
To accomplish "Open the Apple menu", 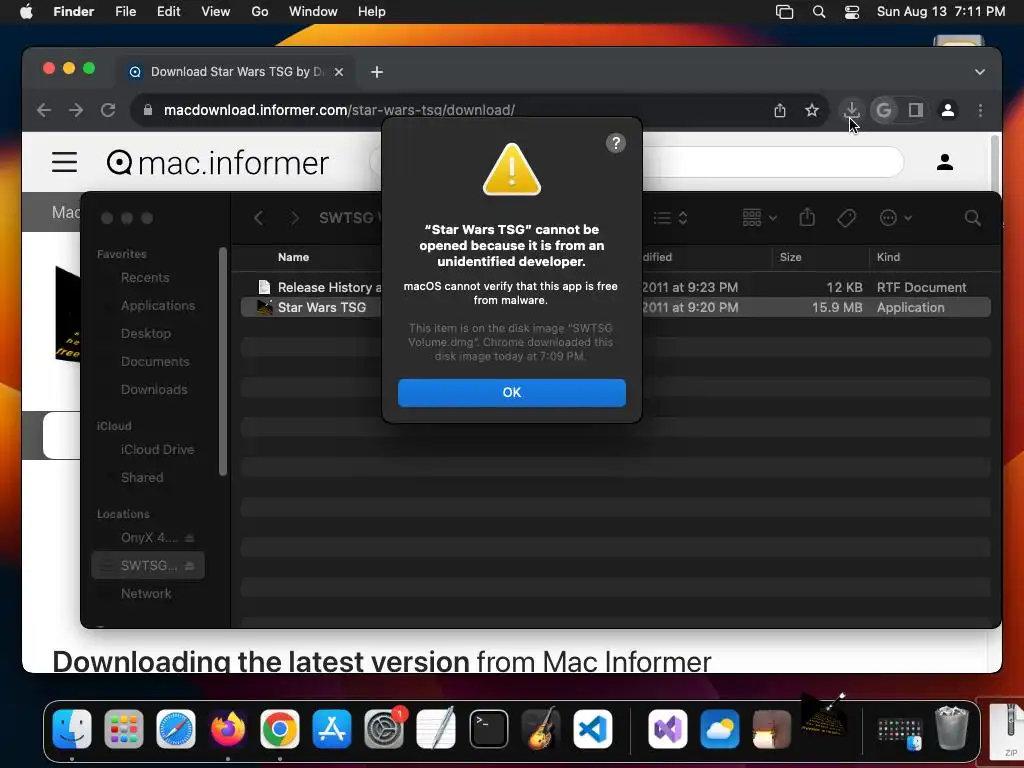I will coord(26,12).
